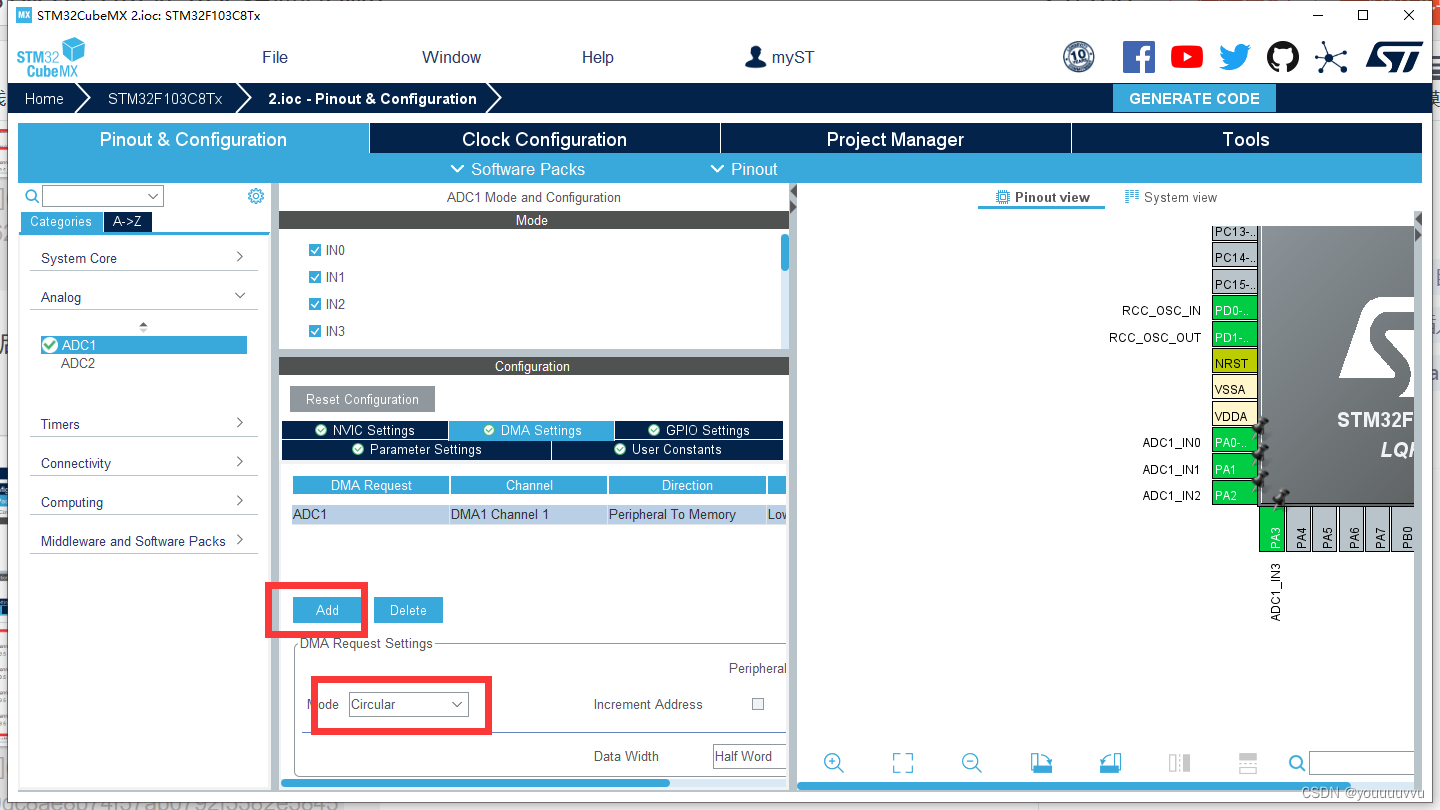Click the PA3 pin on the chip
Image resolution: width=1440 pixels, height=810 pixels.
click(x=1272, y=528)
